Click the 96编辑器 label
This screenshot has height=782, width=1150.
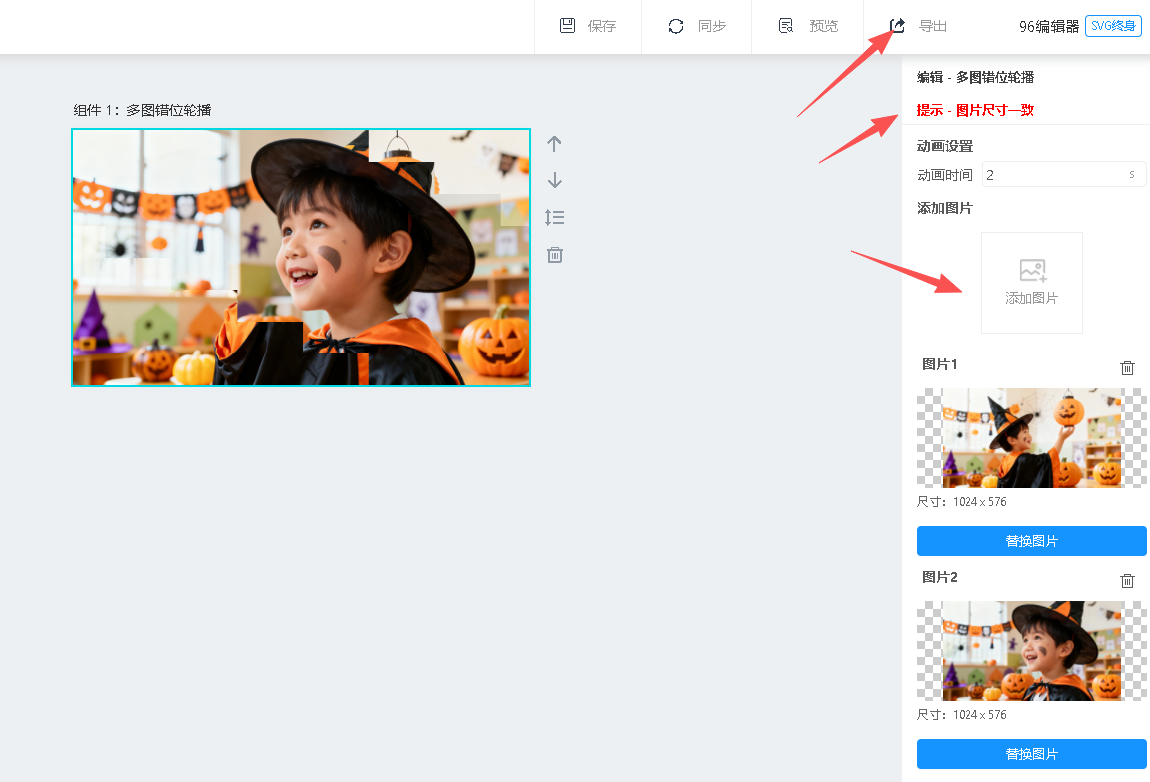tap(1049, 27)
